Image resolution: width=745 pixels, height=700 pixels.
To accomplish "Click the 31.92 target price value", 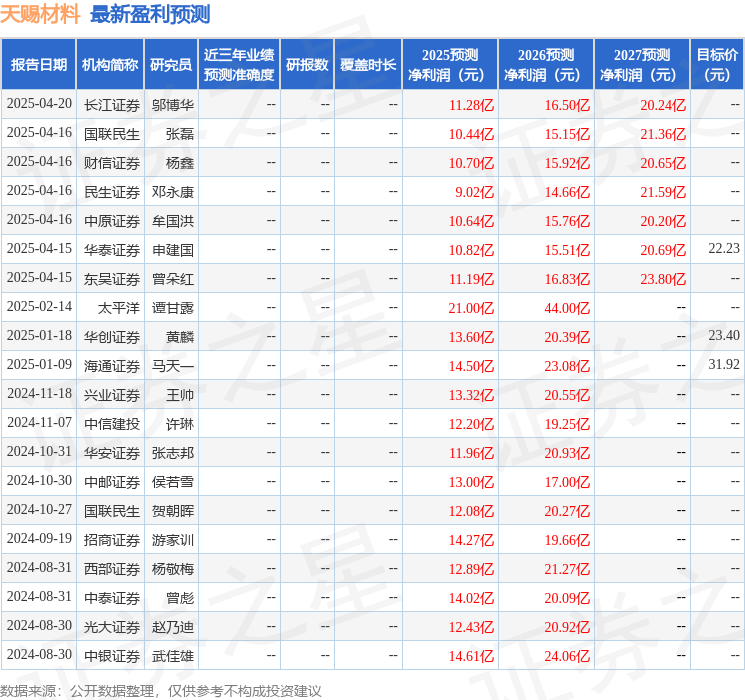I will pyautogui.click(x=723, y=365).
